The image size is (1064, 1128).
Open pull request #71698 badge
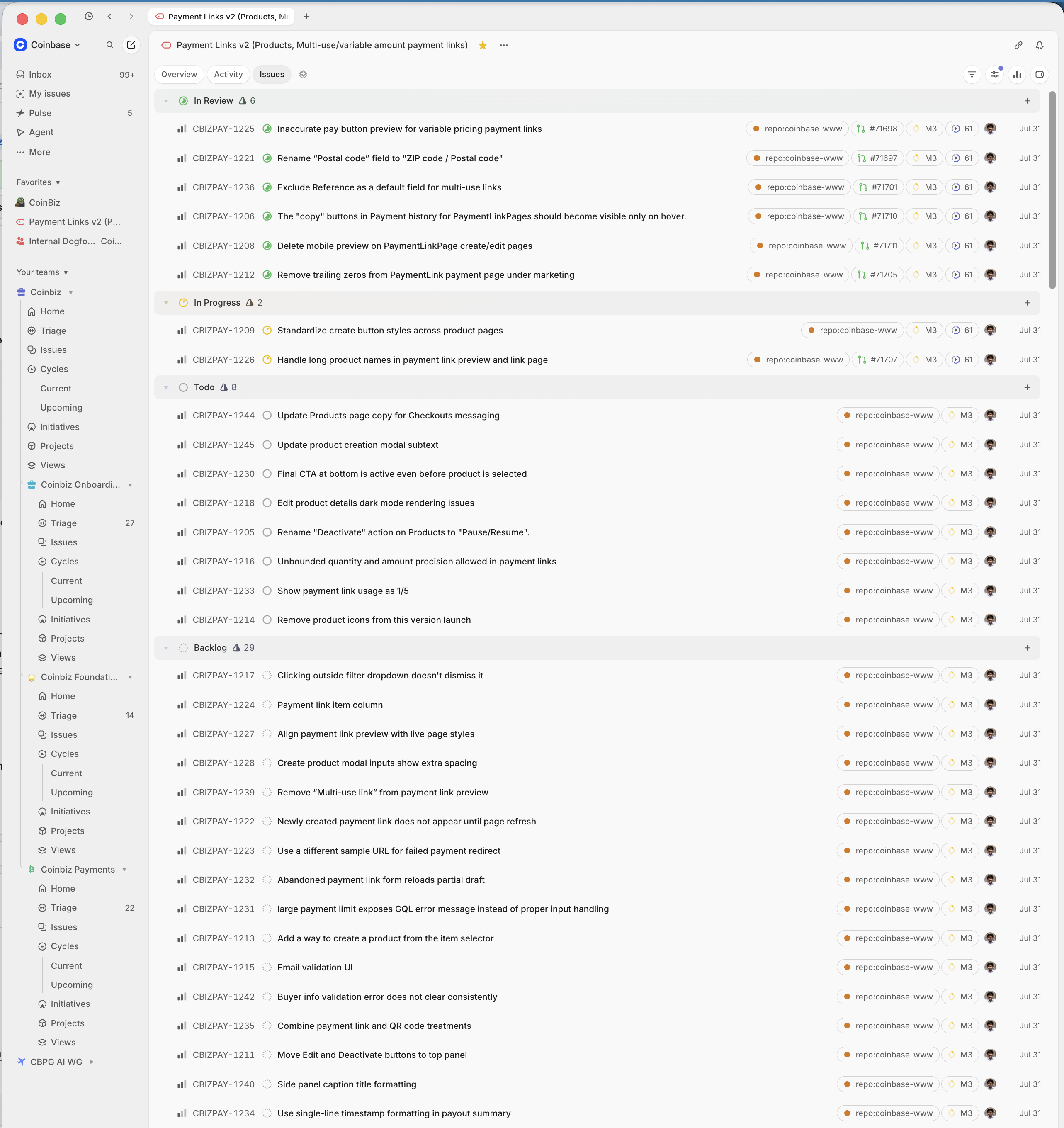(877, 129)
